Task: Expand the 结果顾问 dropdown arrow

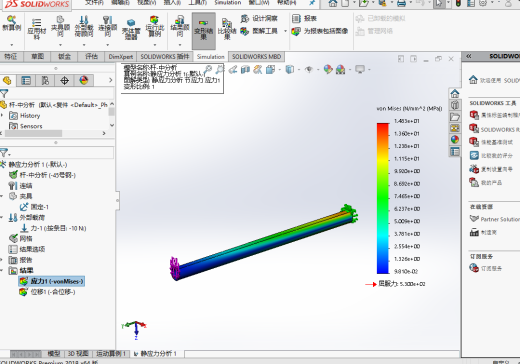Action: [180, 45]
